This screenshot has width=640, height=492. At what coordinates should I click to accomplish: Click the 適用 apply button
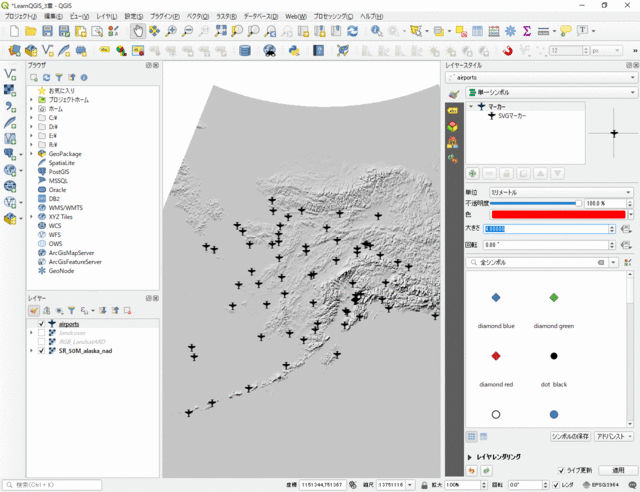618,470
